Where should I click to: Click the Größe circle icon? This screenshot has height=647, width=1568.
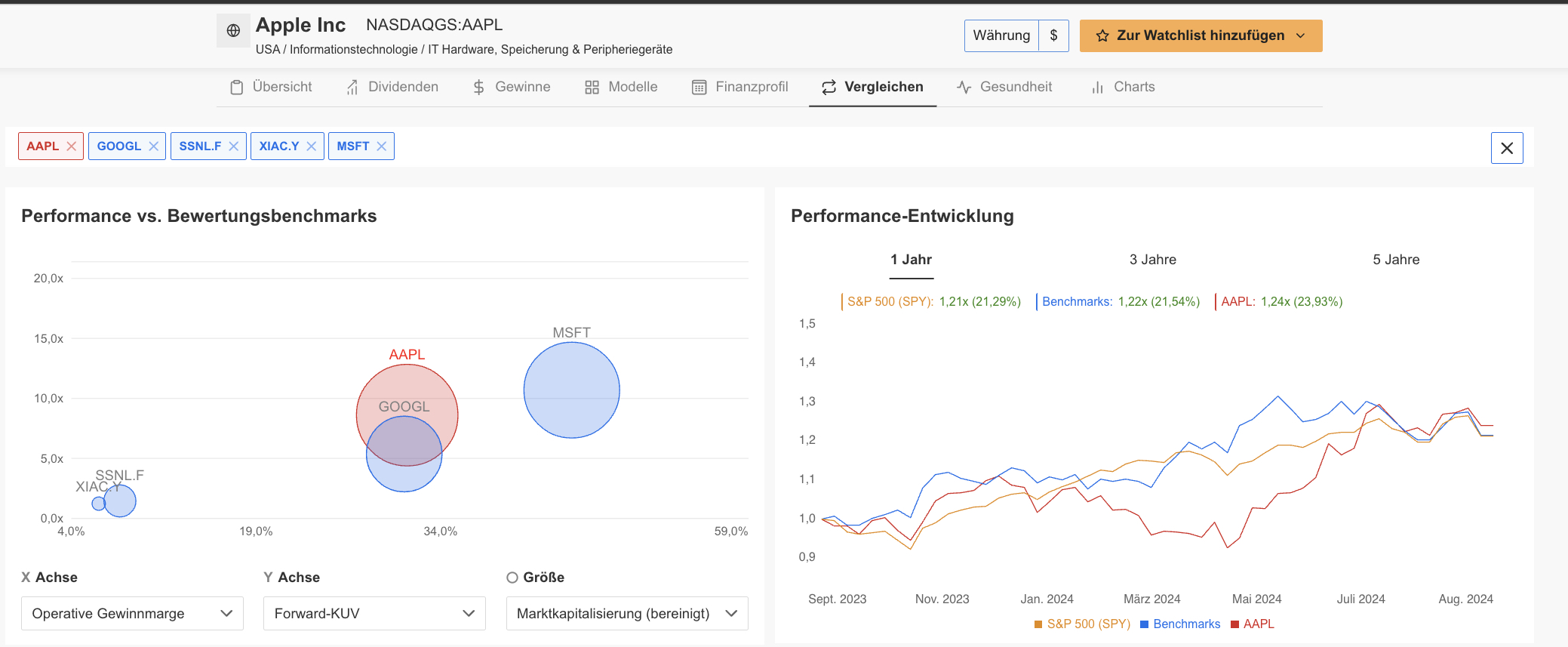[512, 578]
